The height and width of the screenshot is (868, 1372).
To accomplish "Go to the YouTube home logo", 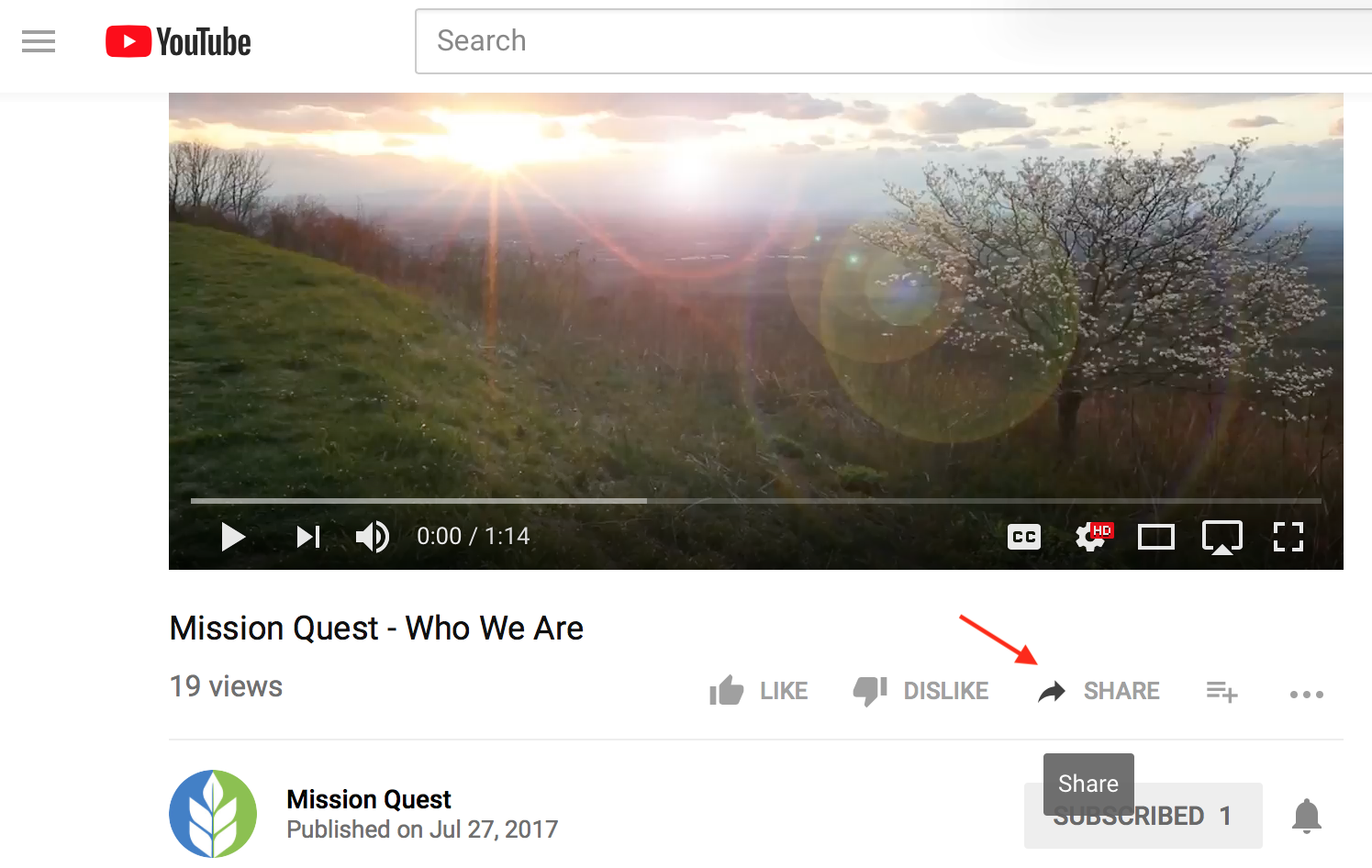I will click(x=178, y=41).
